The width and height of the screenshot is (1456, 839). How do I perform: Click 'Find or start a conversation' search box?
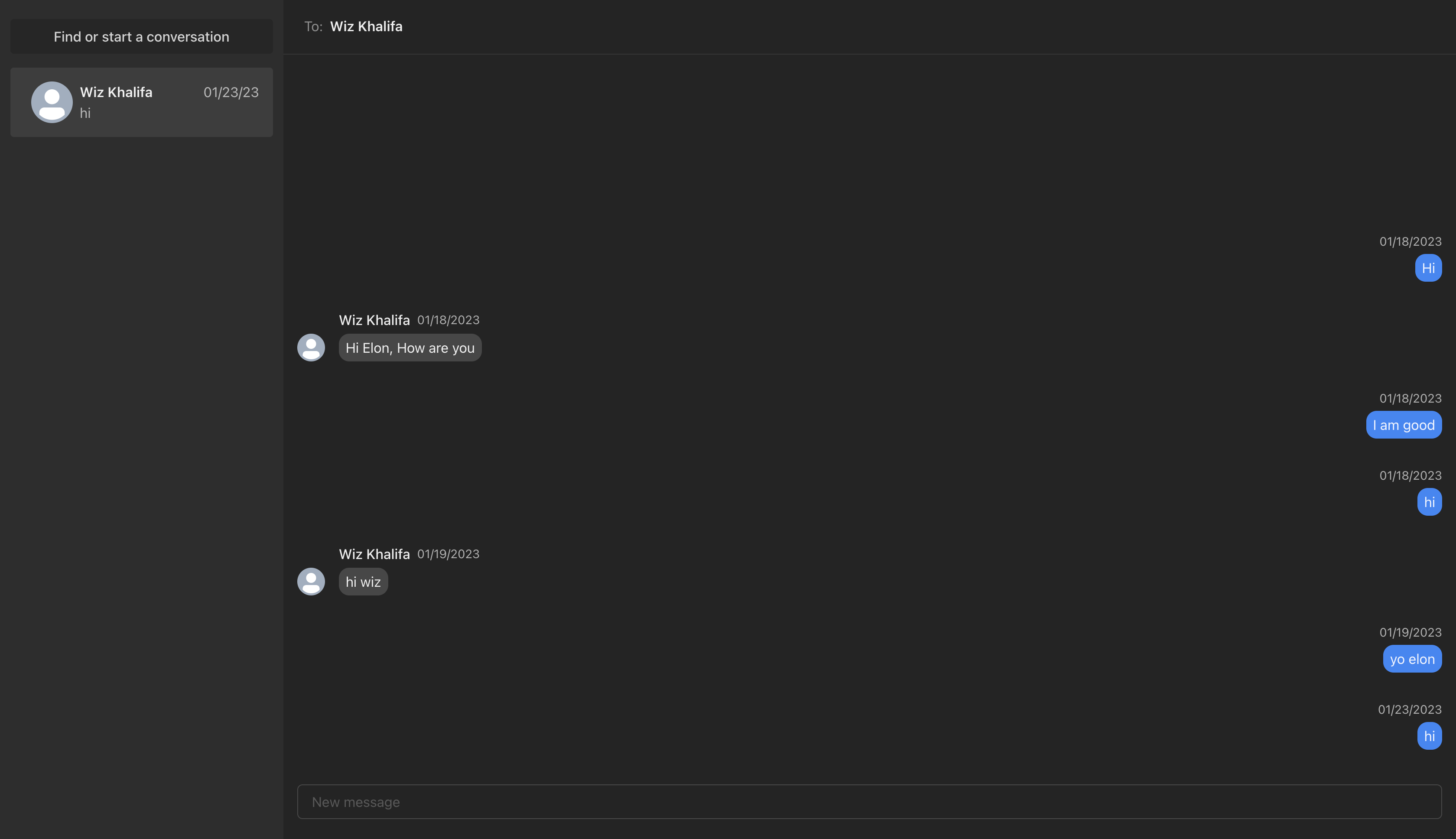(x=141, y=36)
